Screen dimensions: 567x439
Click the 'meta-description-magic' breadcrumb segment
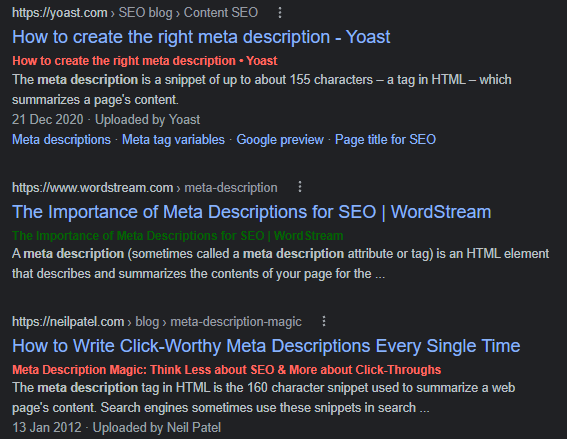236,322
